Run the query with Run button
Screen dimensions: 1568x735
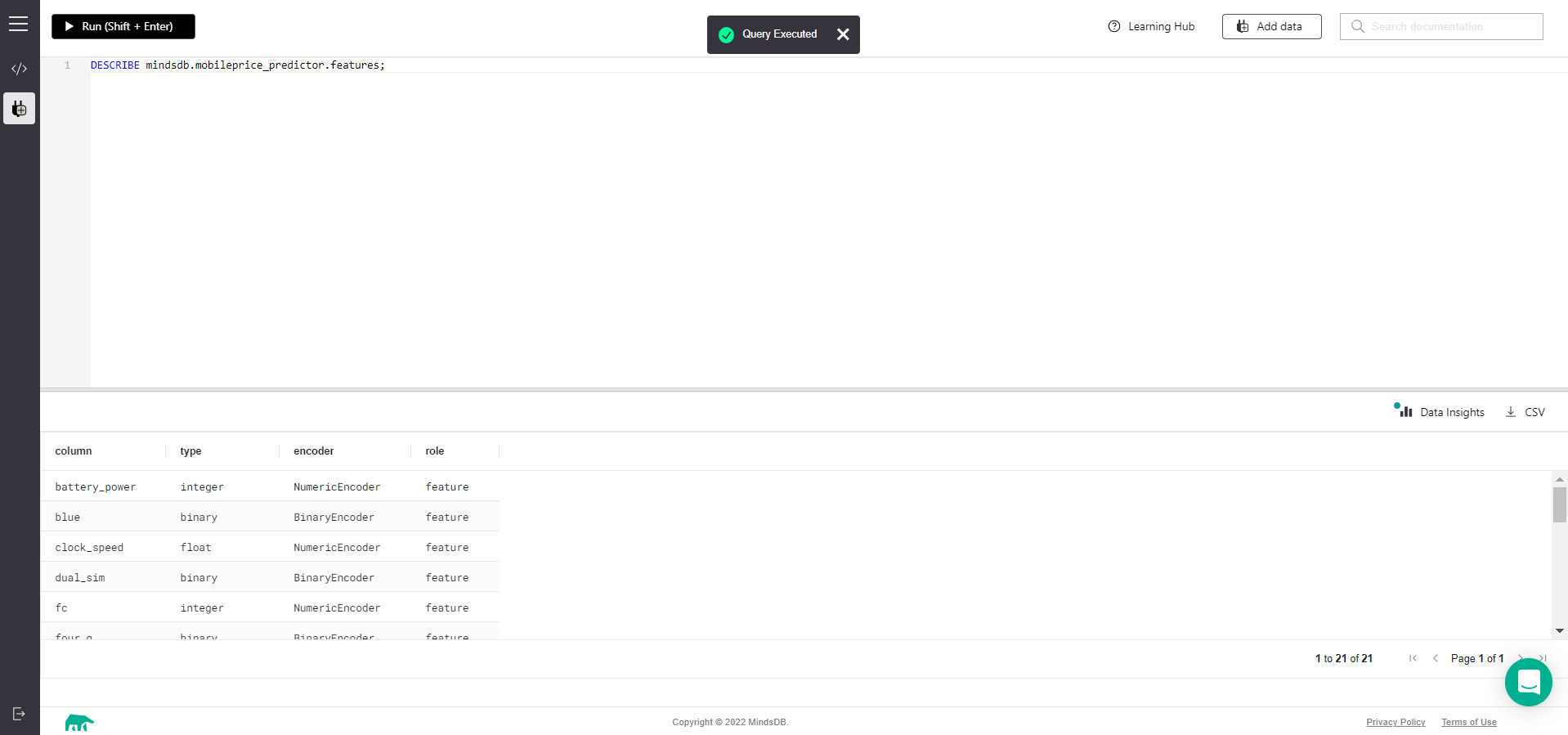(123, 26)
